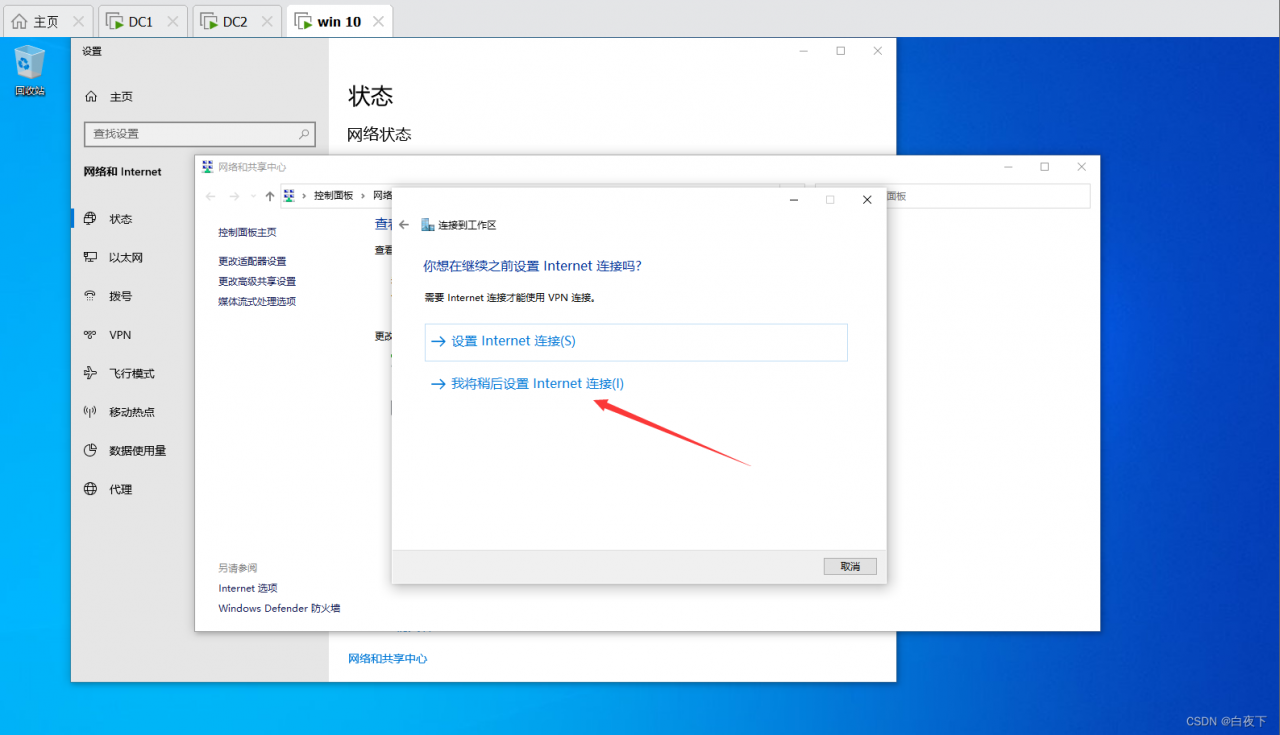Expand the chevron after 控制面板 in breadcrumb

pyautogui.click(x=364, y=196)
